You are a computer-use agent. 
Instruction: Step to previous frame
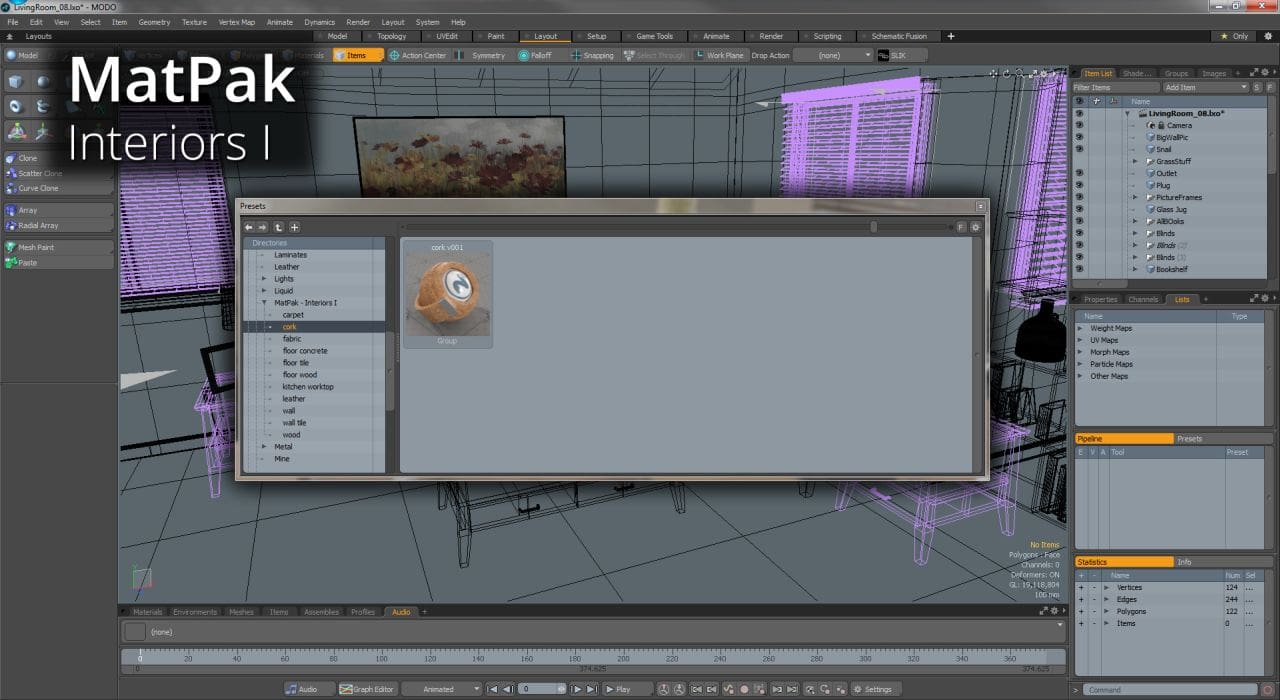point(507,689)
